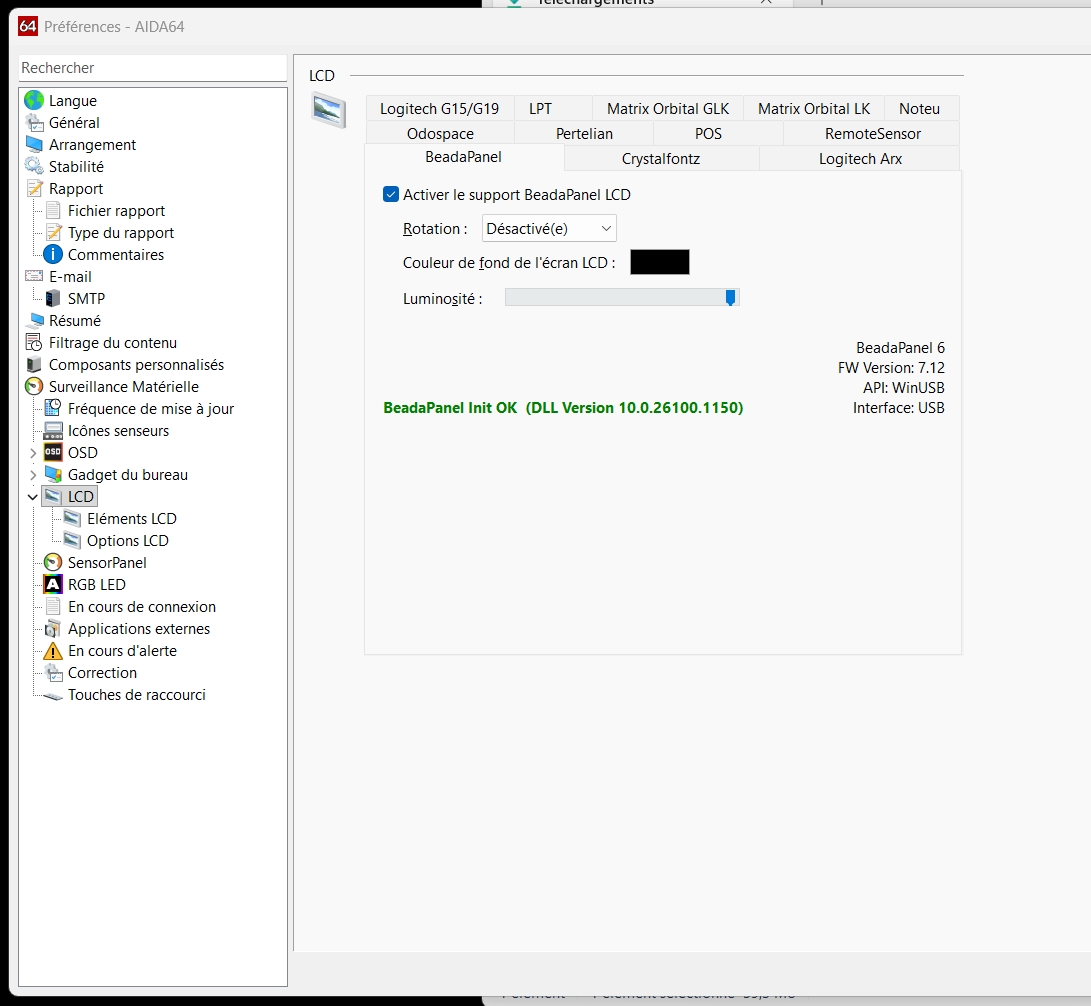This screenshot has height=1006, width=1091.
Task: Select Eléments LCD in the tree
Action: click(x=132, y=518)
